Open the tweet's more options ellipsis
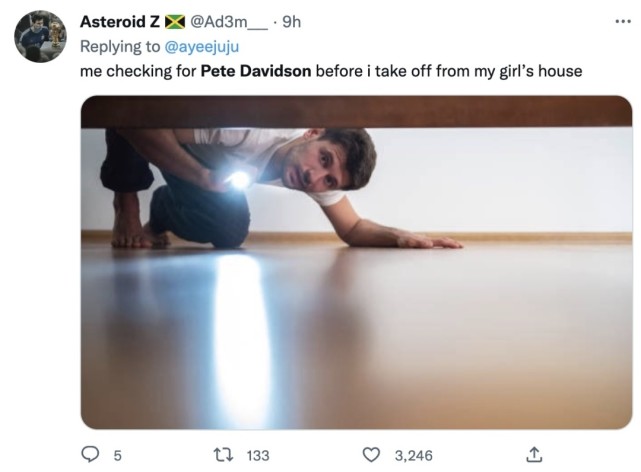 tap(623, 21)
